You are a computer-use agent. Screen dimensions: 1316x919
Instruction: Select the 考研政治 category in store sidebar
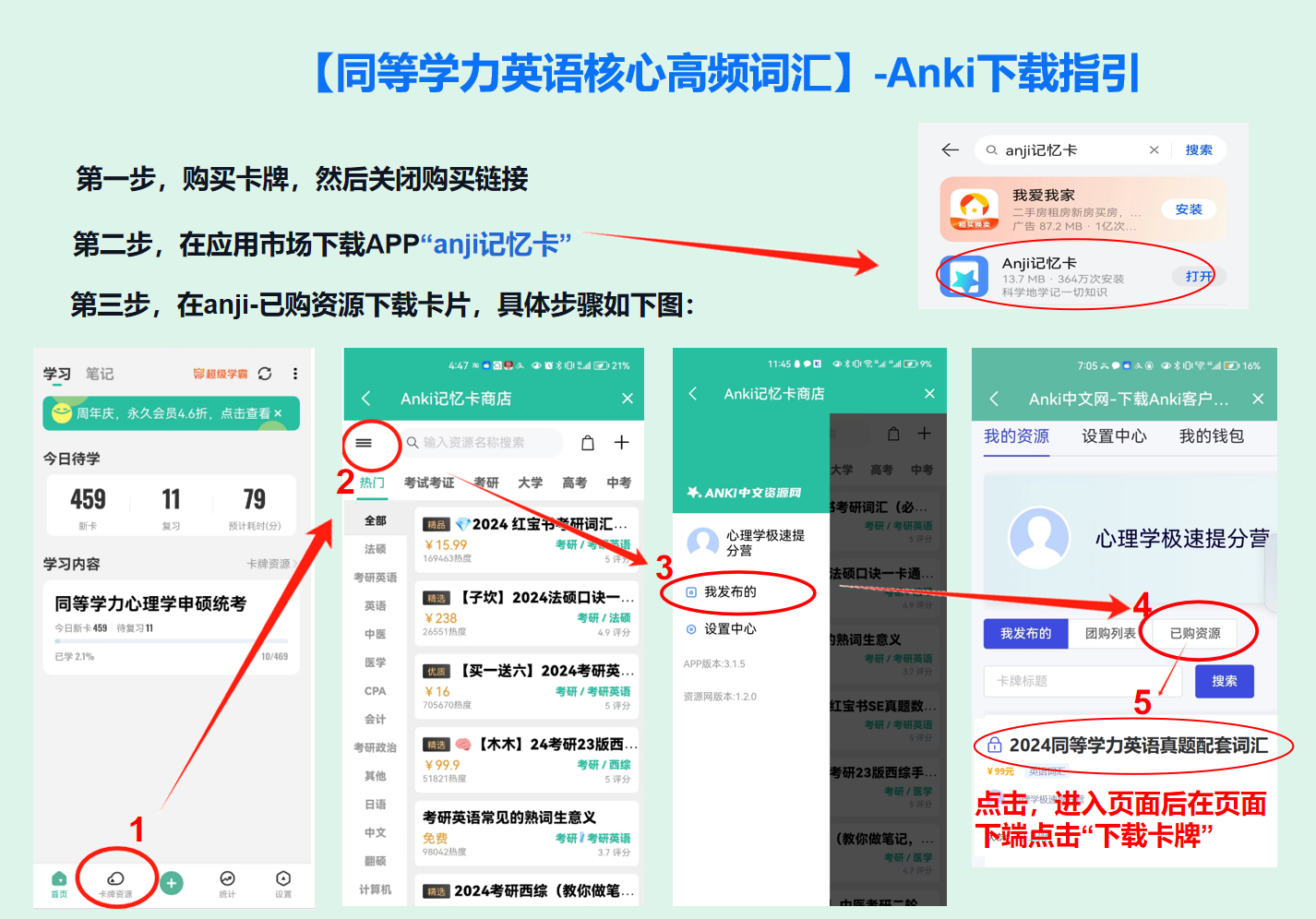click(x=375, y=747)
